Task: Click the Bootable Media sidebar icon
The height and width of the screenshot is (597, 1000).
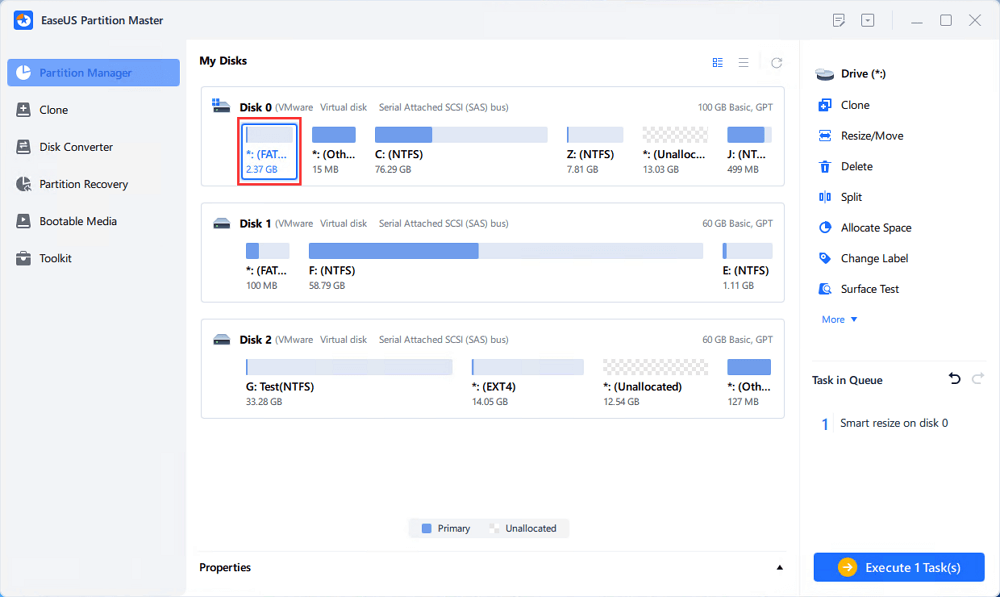Action: (24, 221)
